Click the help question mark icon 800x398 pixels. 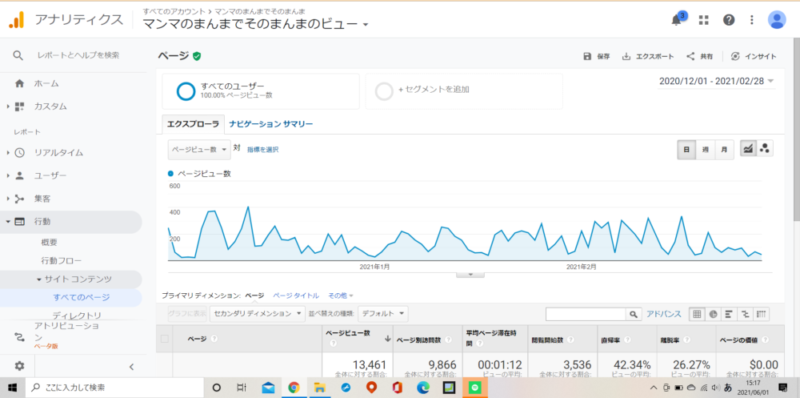pyautogui.click(x=729, y=20)
